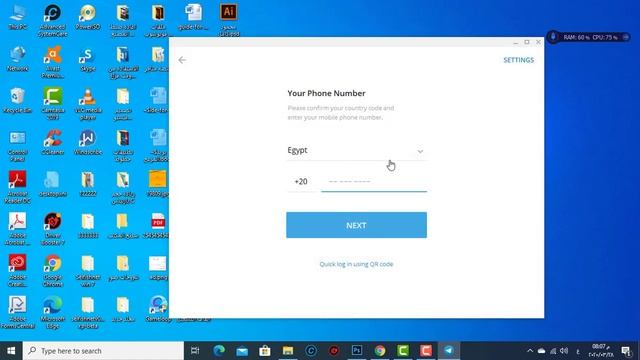The width and height of the screenshot is (640, 360).
Task: Click the Windows Start button
Action: click(11, 351)
